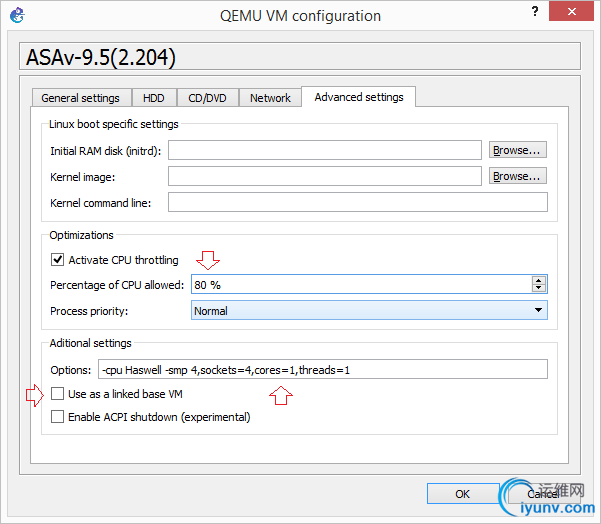The width and height of the screenshot is (601, 524).
Task: Enable Use as a linked base VM
Action: (57, 394)
